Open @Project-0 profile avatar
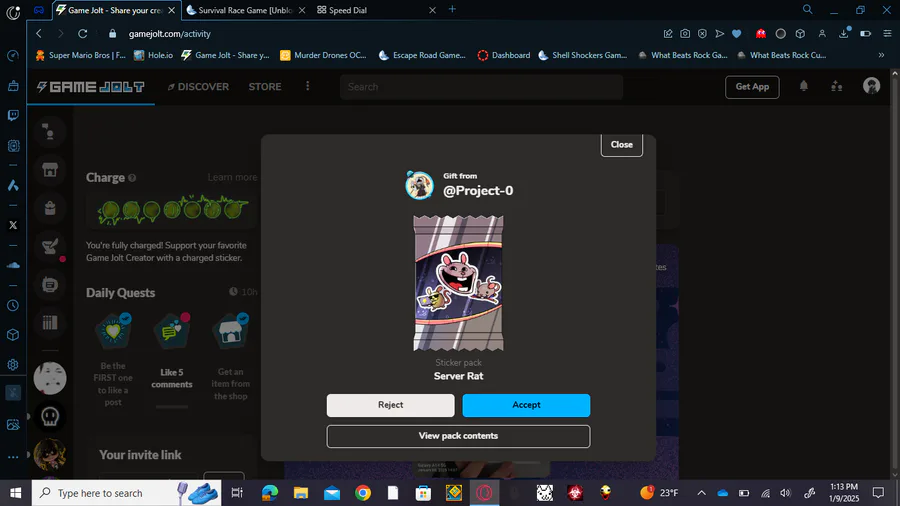The image size is (900, 506). [419, 185]
